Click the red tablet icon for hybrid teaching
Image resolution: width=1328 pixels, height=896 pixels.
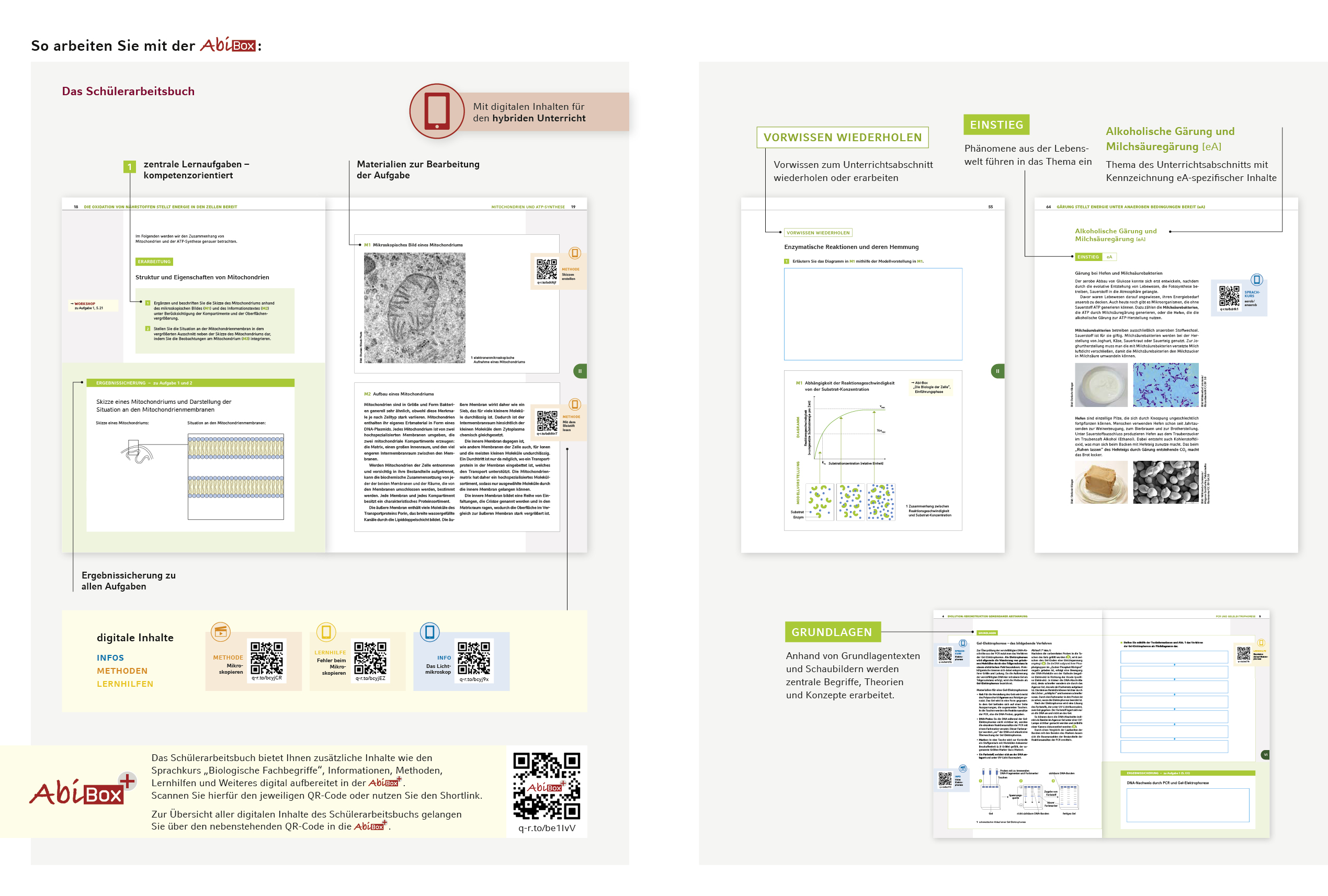437,111
